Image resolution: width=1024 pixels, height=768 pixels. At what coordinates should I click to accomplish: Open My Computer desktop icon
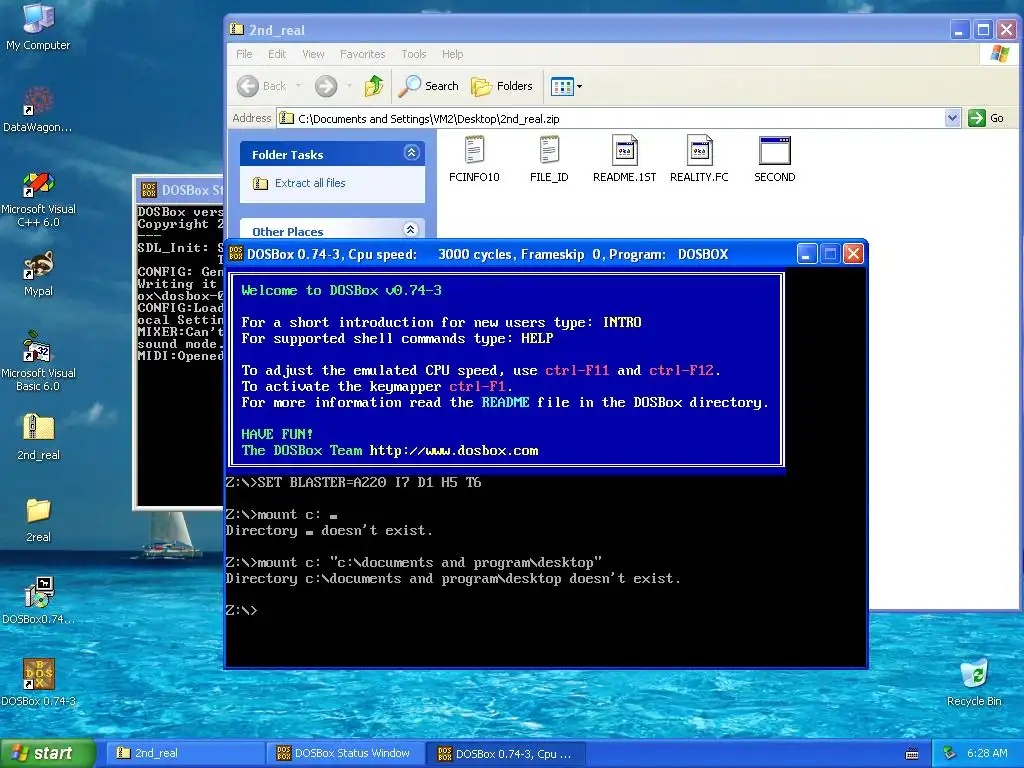click(x=38, y=27)
